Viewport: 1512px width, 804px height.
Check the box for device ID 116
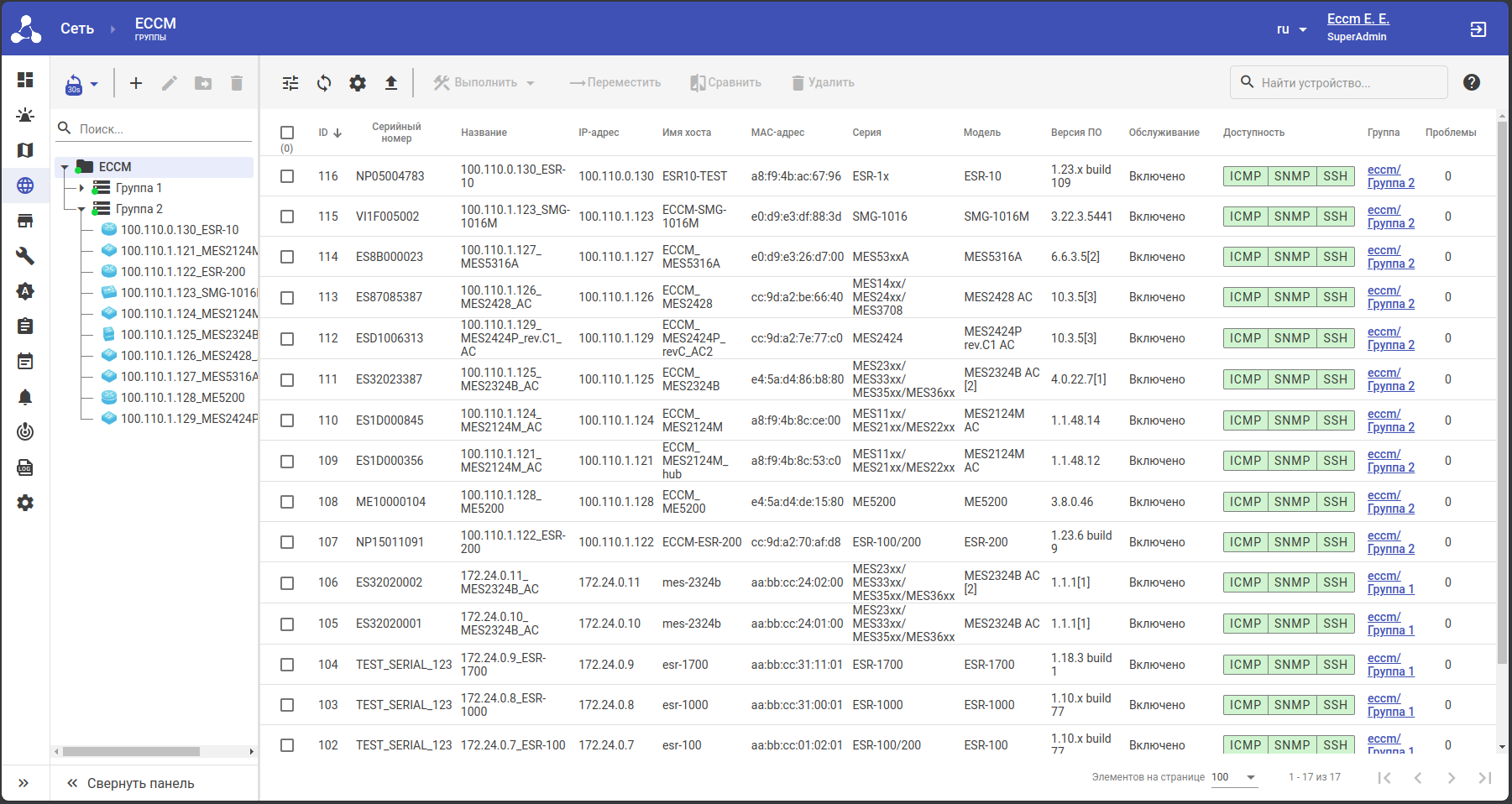tap(287, 176)
